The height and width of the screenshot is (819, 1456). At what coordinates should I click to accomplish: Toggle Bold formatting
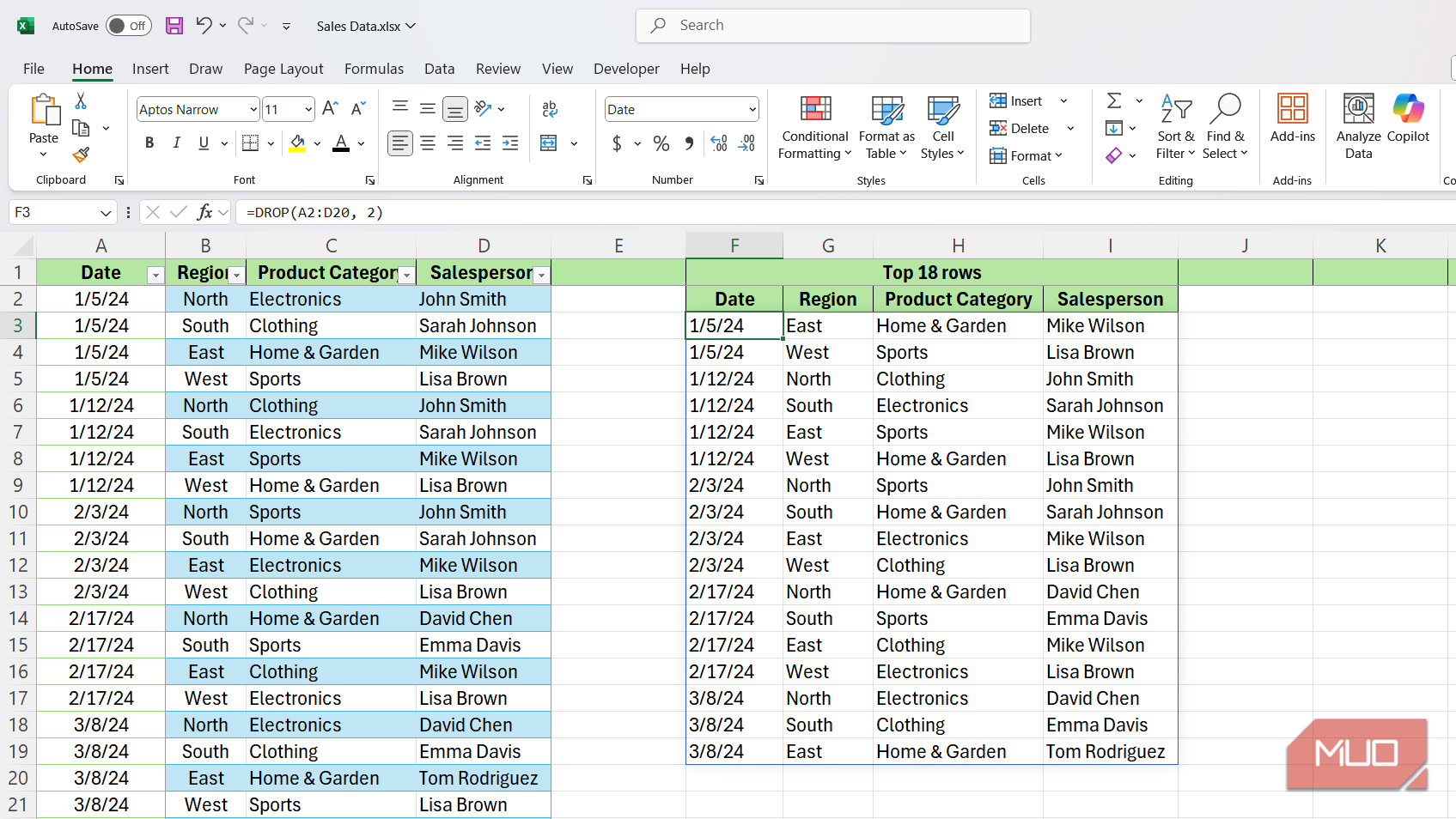(x=149, y=143)
